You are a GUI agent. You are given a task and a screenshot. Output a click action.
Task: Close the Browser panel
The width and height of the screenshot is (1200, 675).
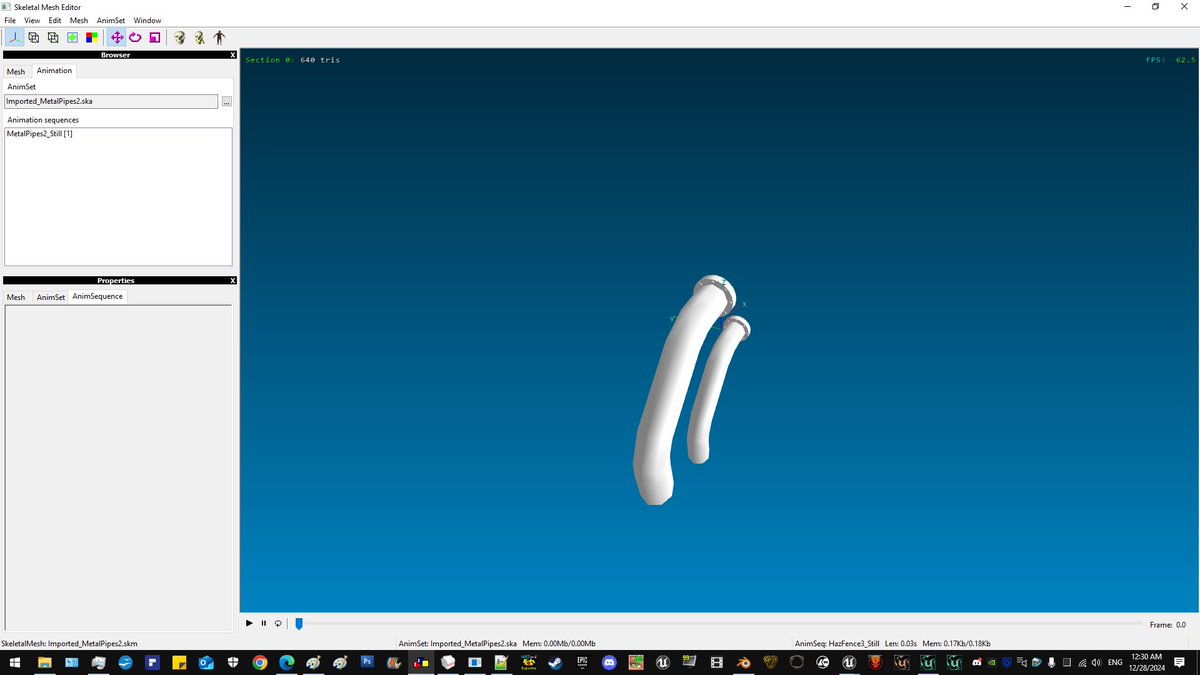click(x=232, y=55)
